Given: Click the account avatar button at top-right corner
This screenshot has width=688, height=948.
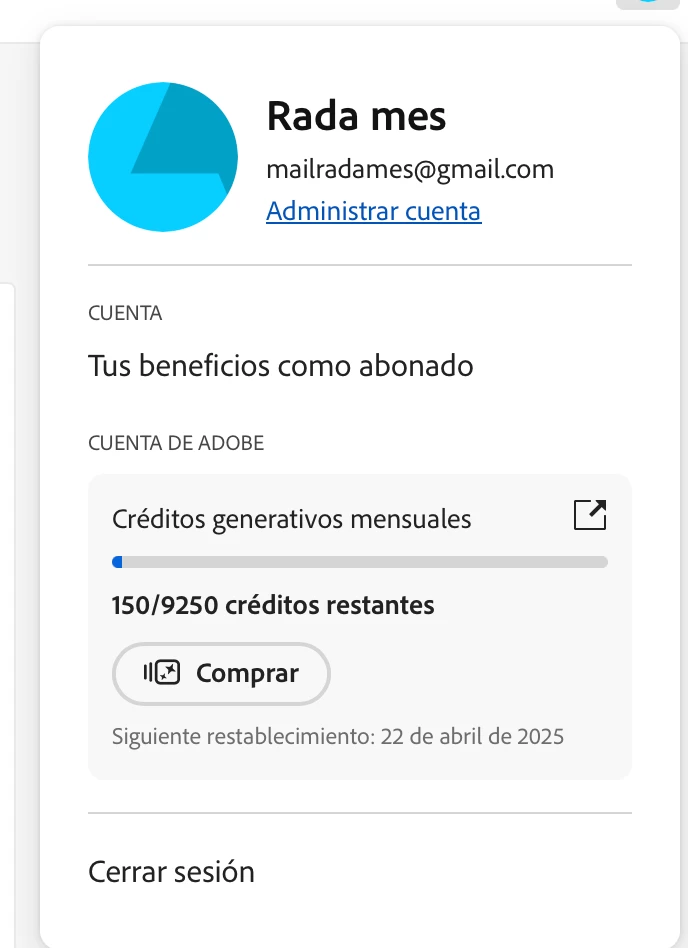Looking at the screenshot, I should tap(647, 4).
